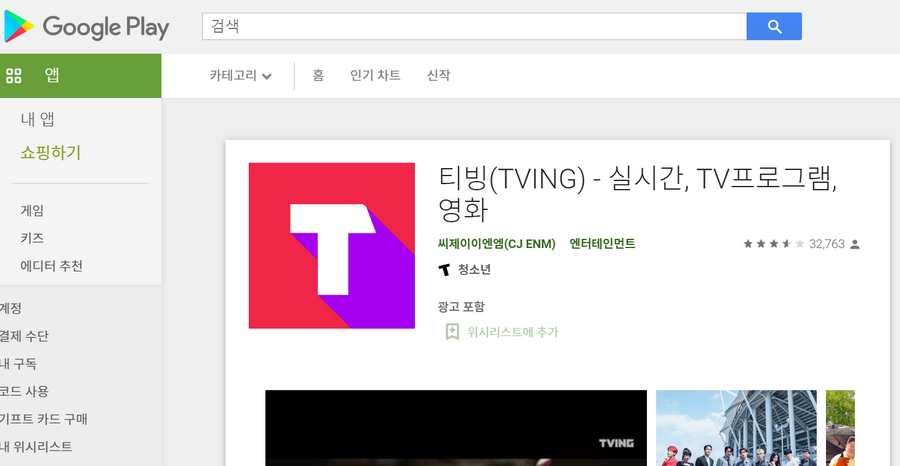The width and height of the screenshot is (900, 466).
Task: Open 내 앱 in sidebar
Action: click(x=38, y=119)
